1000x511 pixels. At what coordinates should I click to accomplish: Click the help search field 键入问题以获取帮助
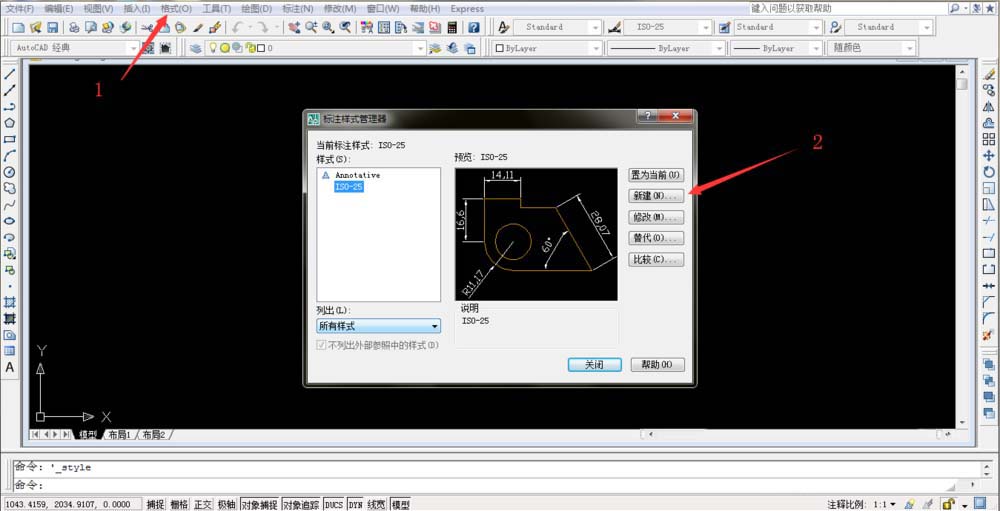(x=848, y=8)
